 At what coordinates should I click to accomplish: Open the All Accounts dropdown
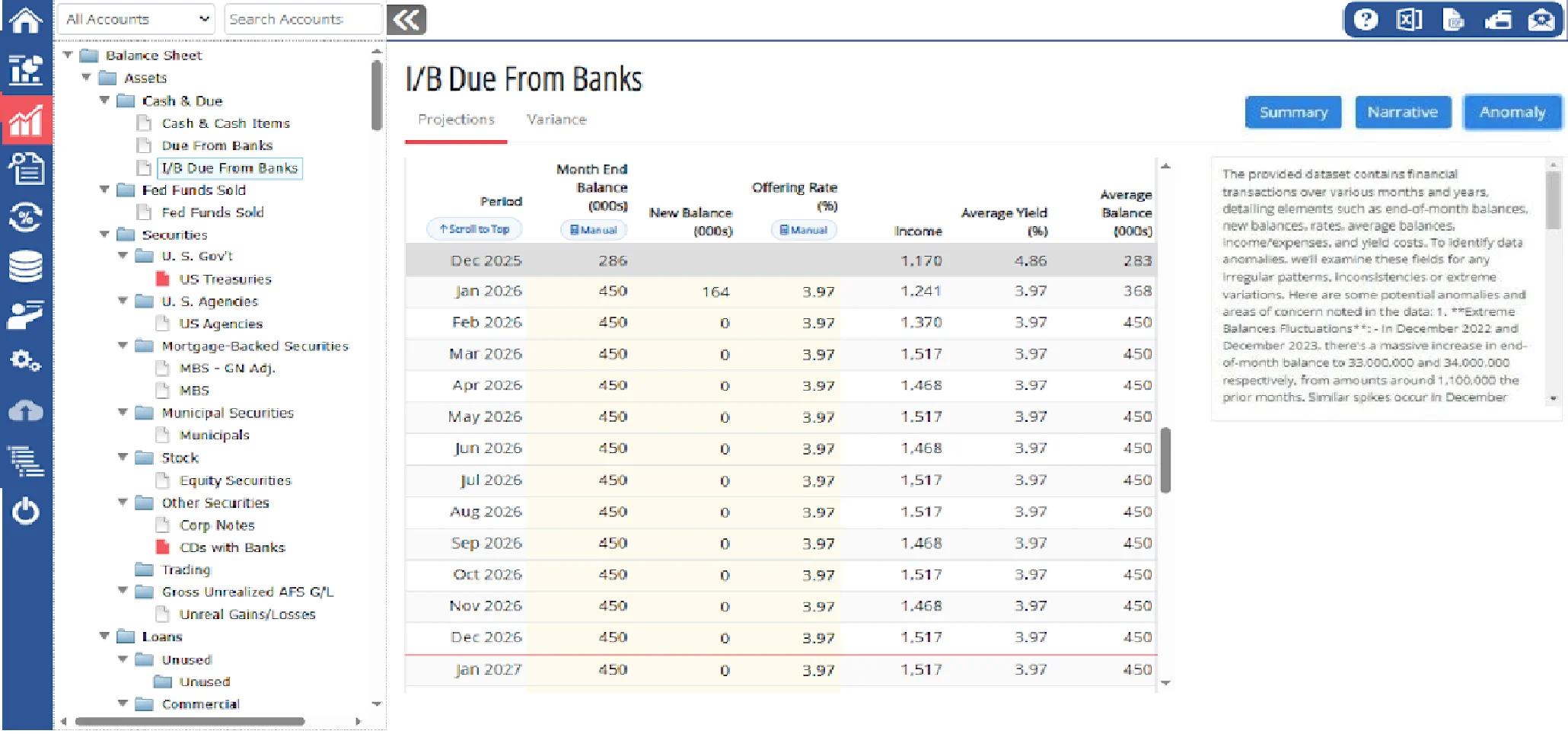pos(137,19)
